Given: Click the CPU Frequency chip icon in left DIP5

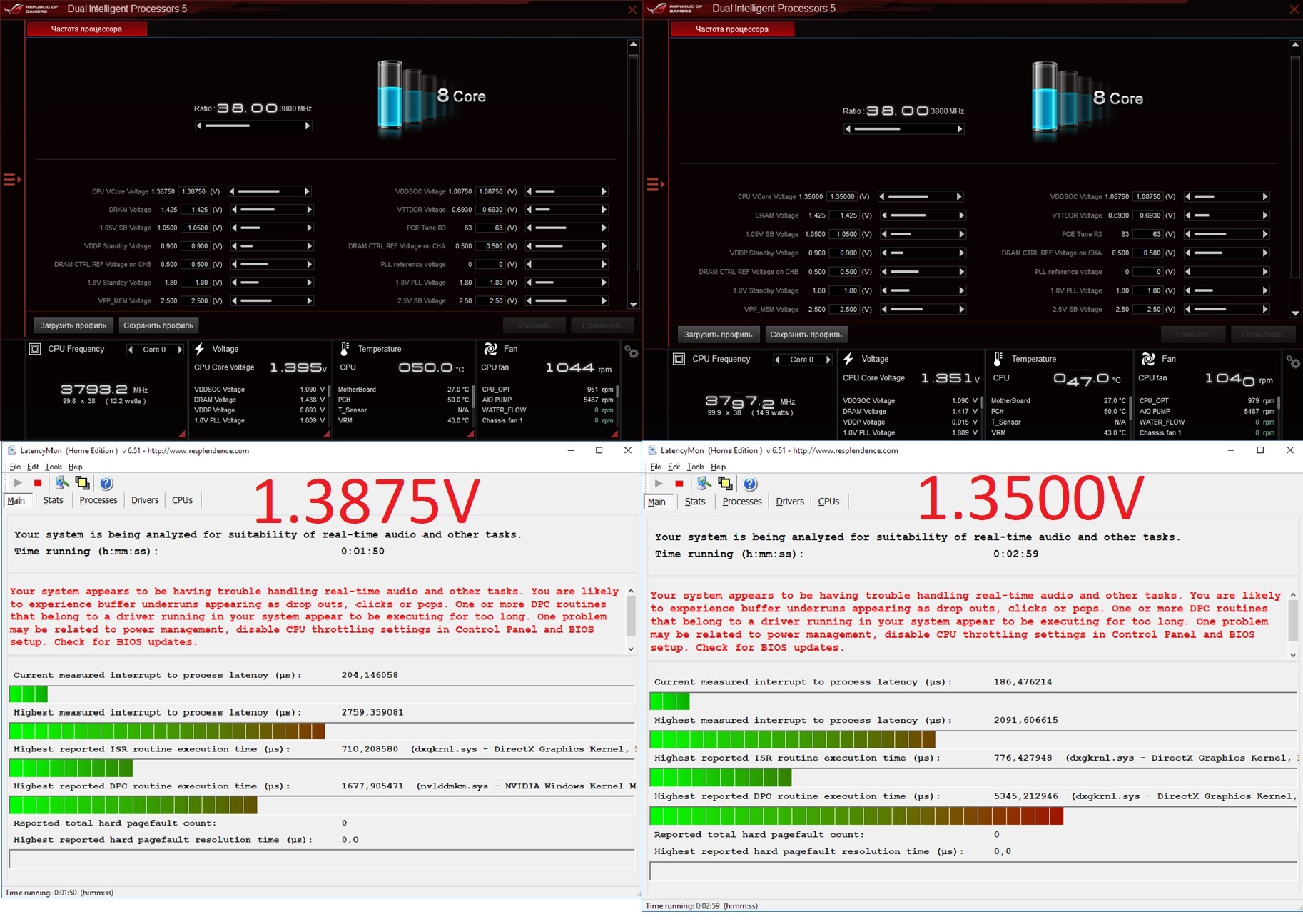Looking at the screenshot, I should pyautogui.click(x=35, y=349).
